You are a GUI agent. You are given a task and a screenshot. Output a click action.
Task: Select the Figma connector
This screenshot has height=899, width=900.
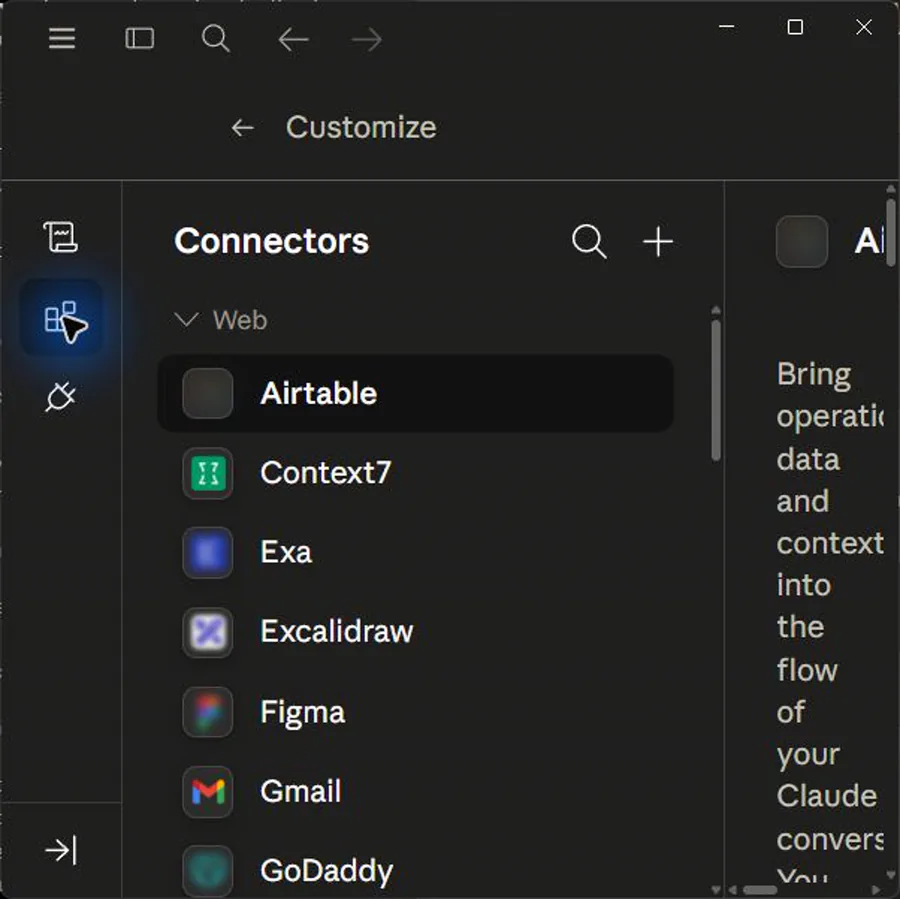416,712
